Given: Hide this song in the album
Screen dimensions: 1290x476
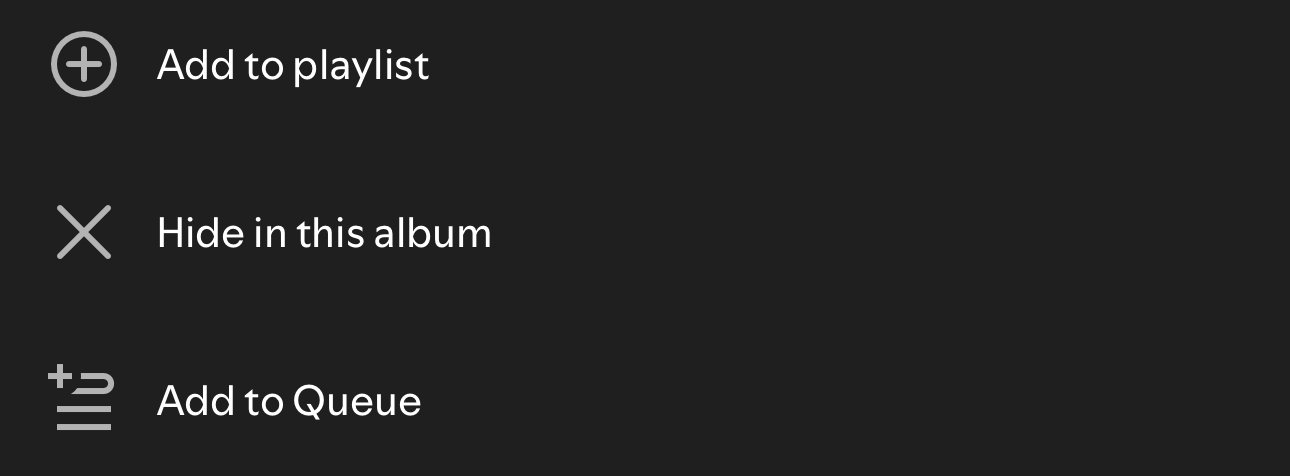Looking at the screenshot, I should (x=324, y=234).
